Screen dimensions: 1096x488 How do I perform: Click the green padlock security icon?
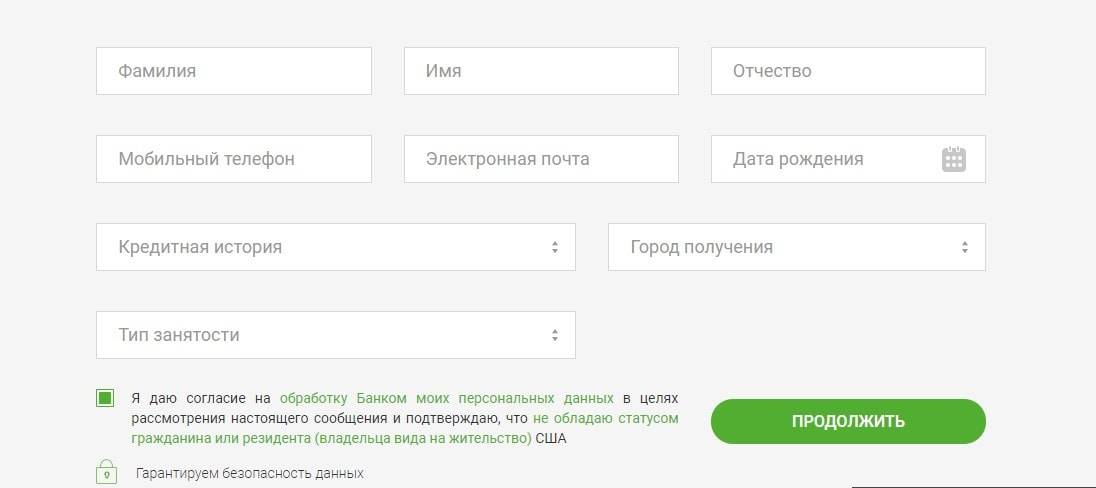tap(106, 471)
